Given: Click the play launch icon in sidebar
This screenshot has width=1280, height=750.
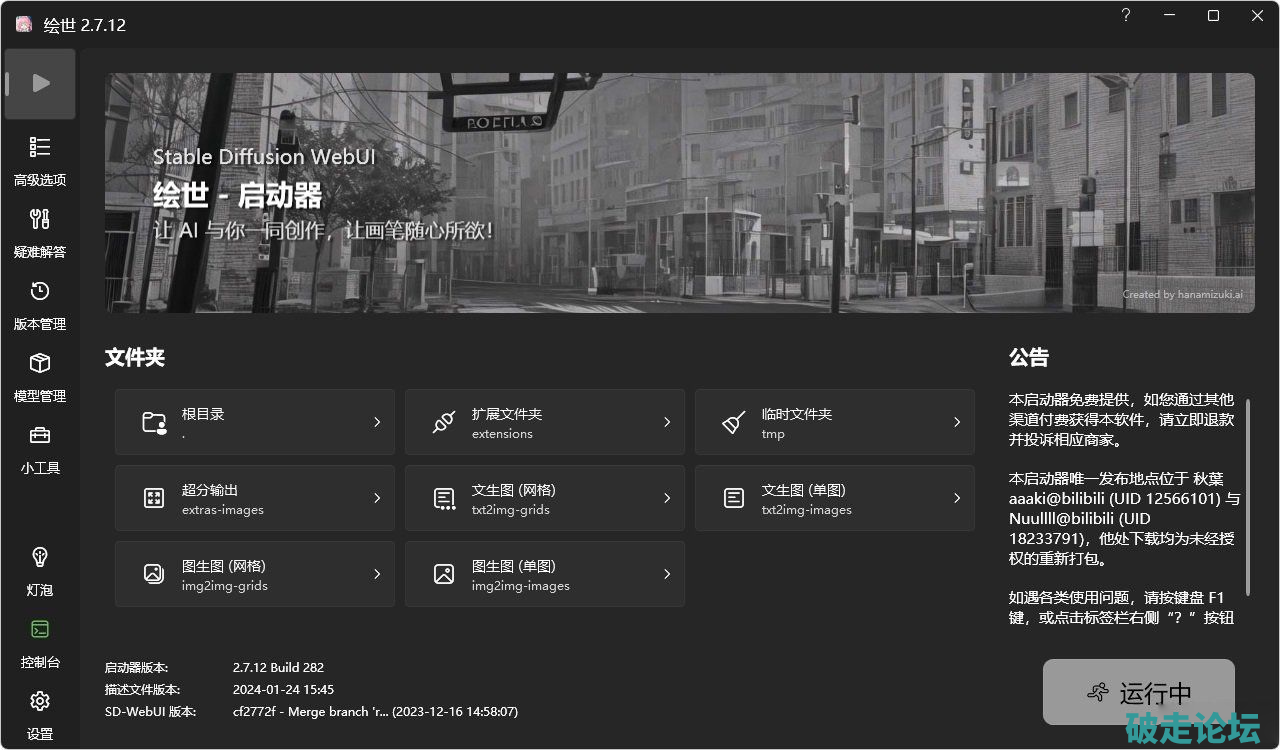Looking at the screenshot, I should (x=40, y=84).
